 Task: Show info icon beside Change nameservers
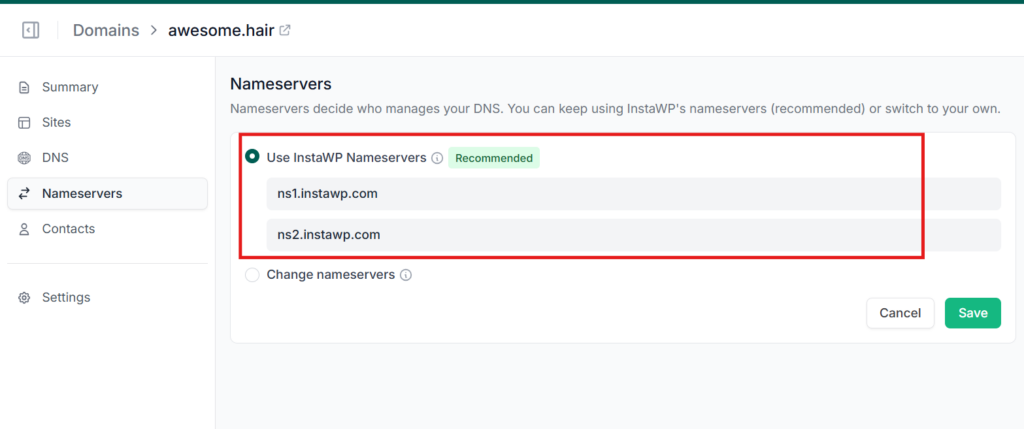click(406, 276)
